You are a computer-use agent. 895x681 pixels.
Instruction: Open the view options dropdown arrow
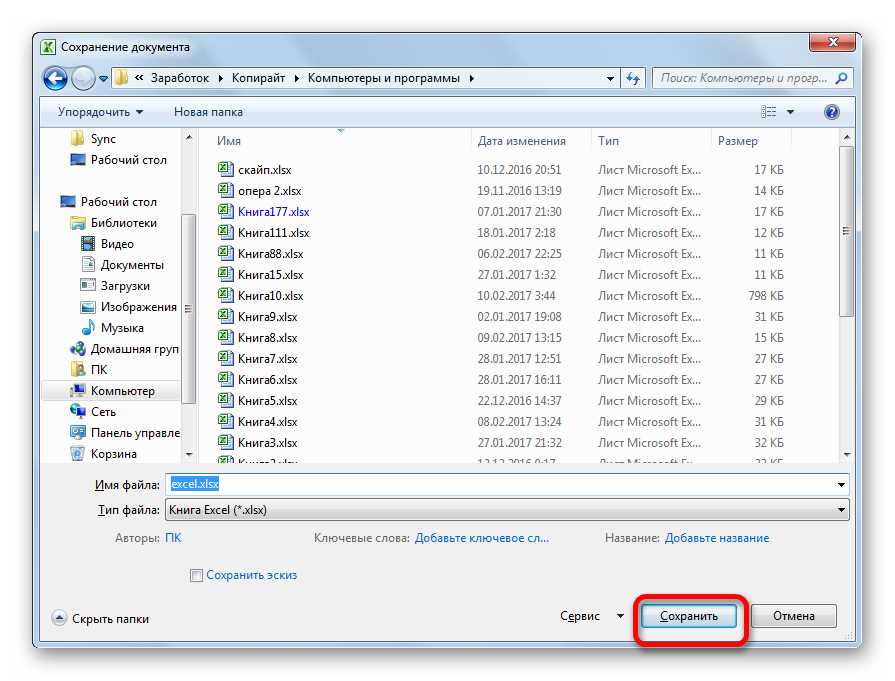(x=790, y=112)
